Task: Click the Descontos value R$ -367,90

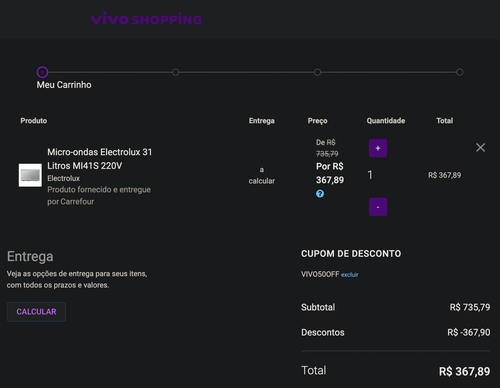Action: tap(469, 332)
